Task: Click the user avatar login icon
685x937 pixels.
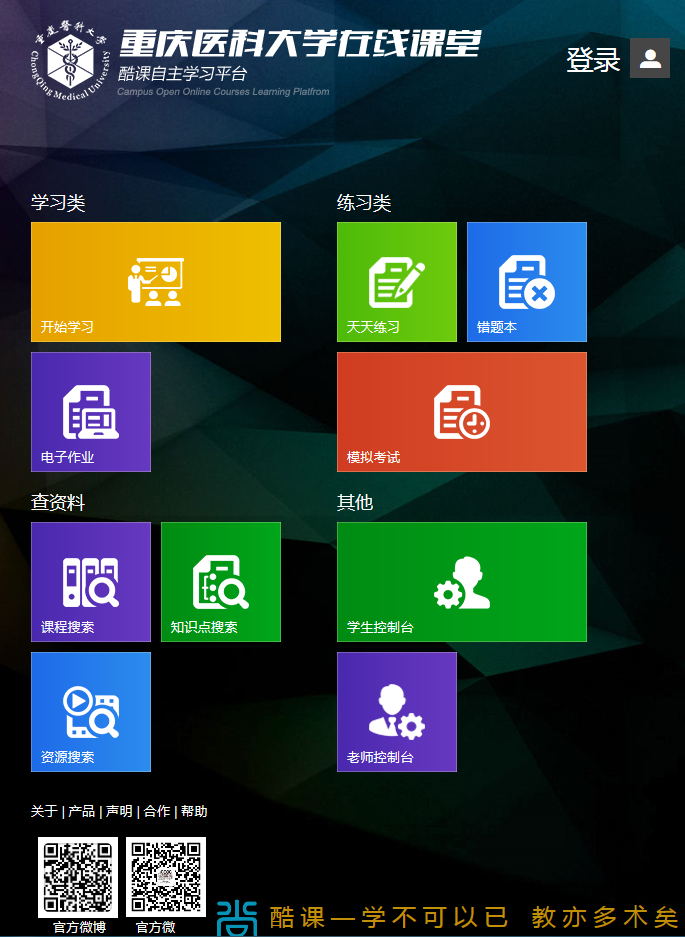Action: coord(650,58)
